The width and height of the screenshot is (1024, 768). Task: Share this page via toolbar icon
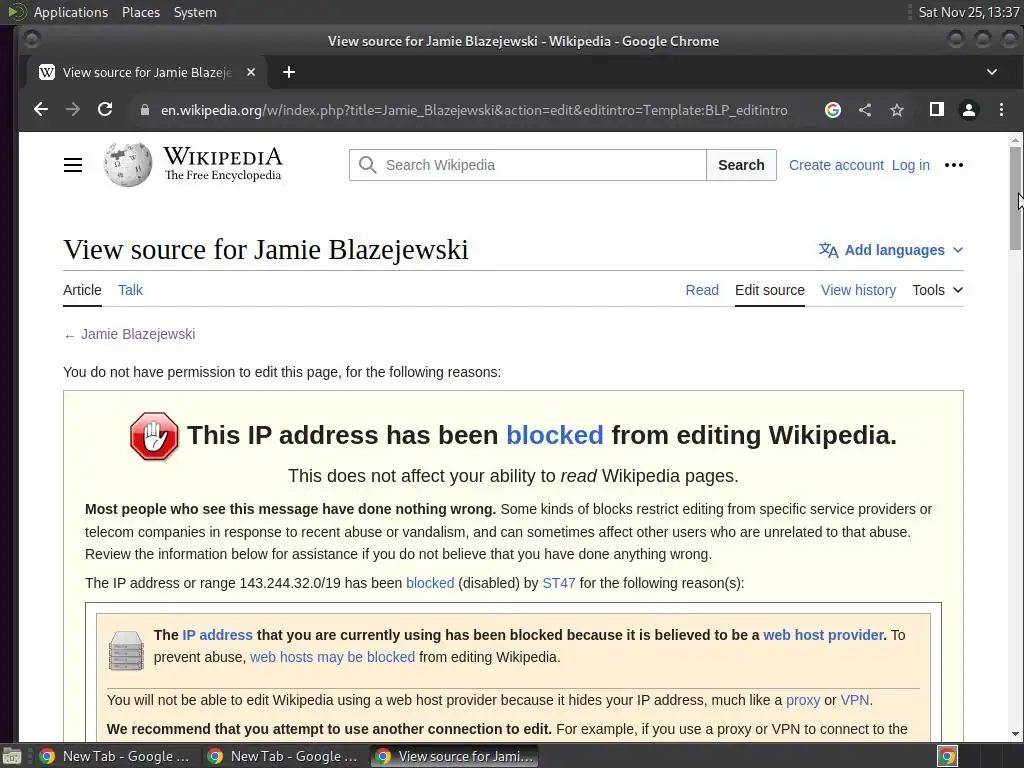(x=865, y=110)
